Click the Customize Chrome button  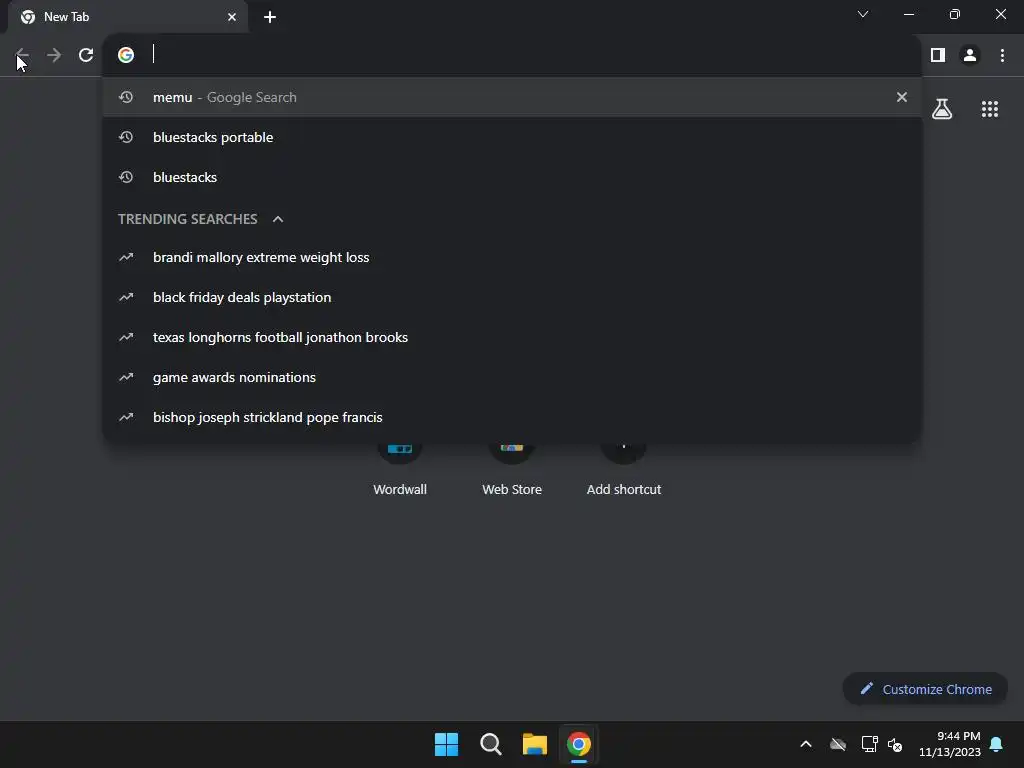tap(925, 689)
